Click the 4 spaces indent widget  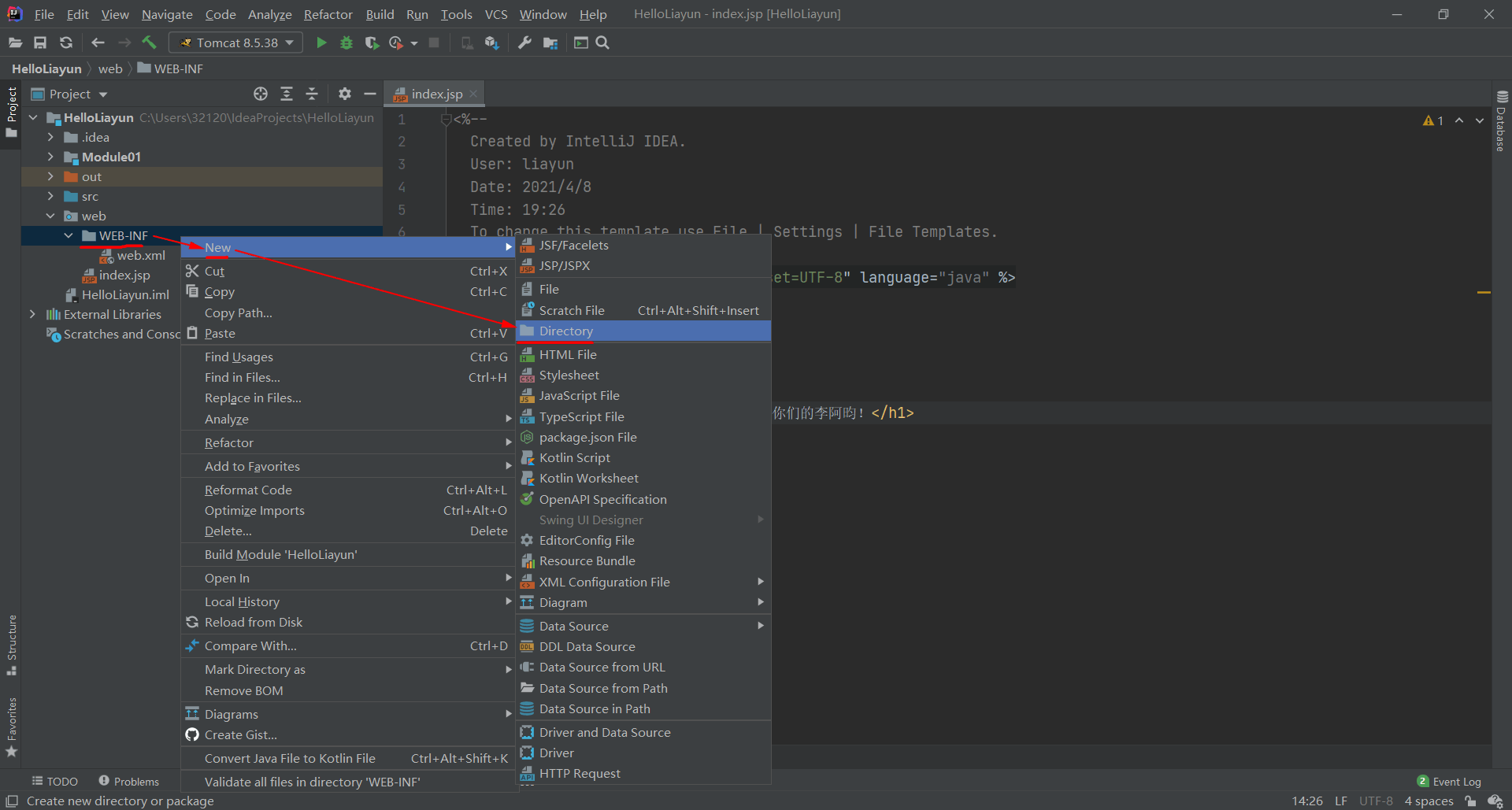1429,801
